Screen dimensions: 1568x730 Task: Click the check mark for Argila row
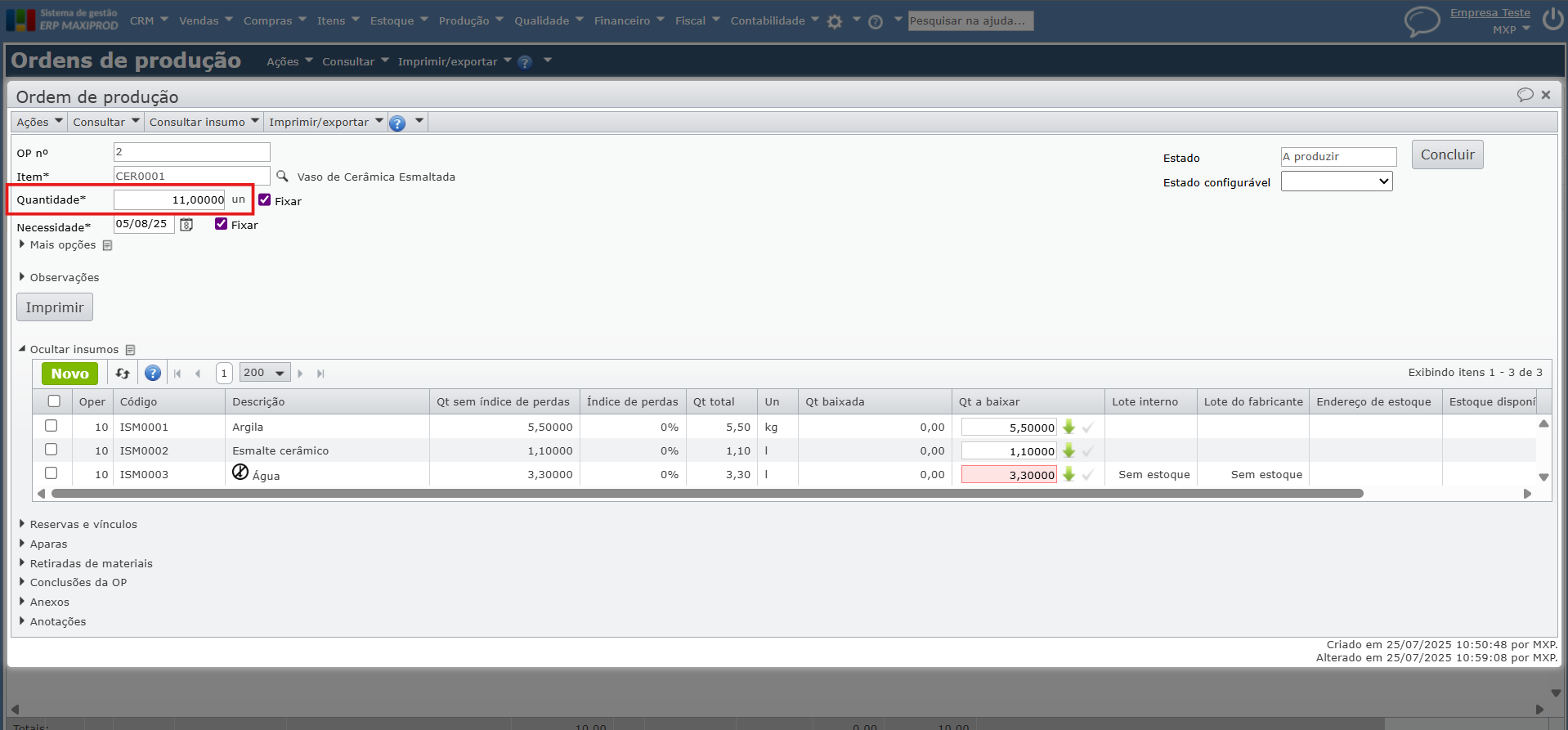tap(1087, 428)
